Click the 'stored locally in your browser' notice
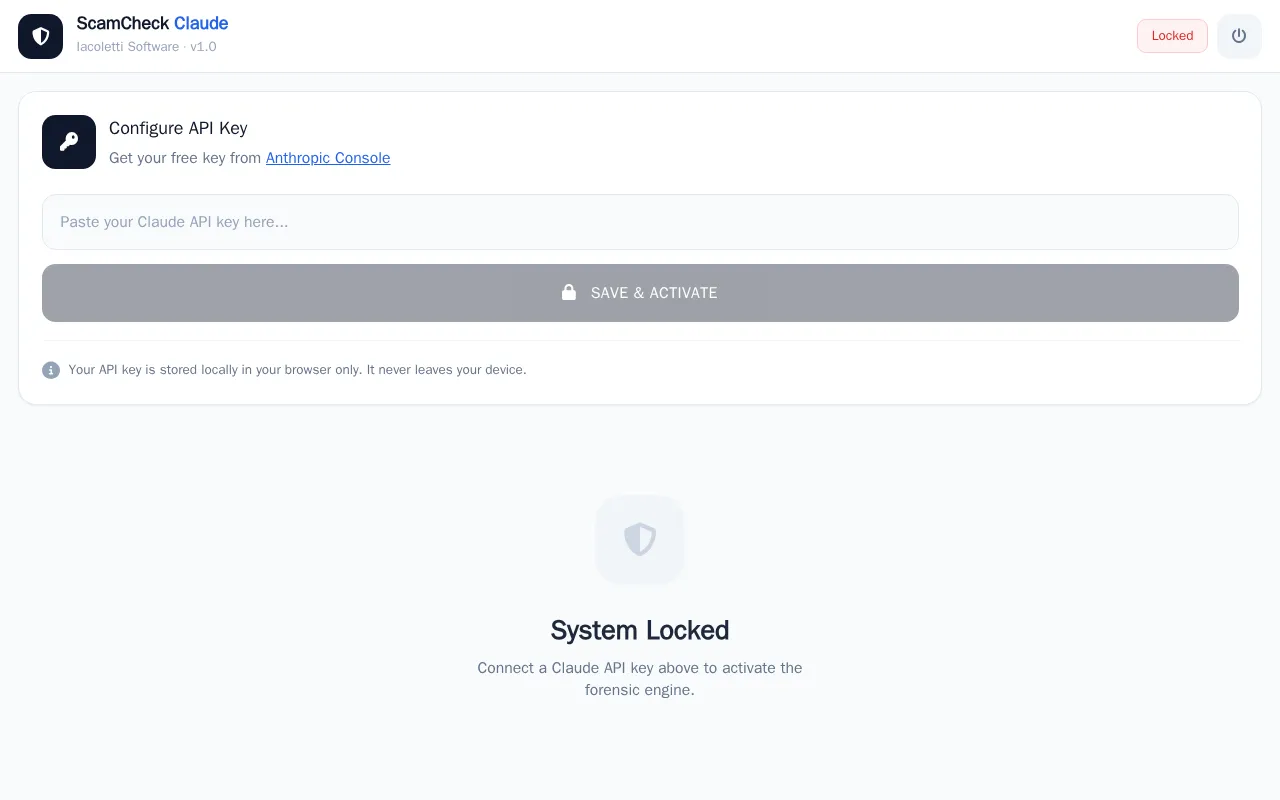The width and height of the screenshot is (1280, 800). (x=297, y=370)
